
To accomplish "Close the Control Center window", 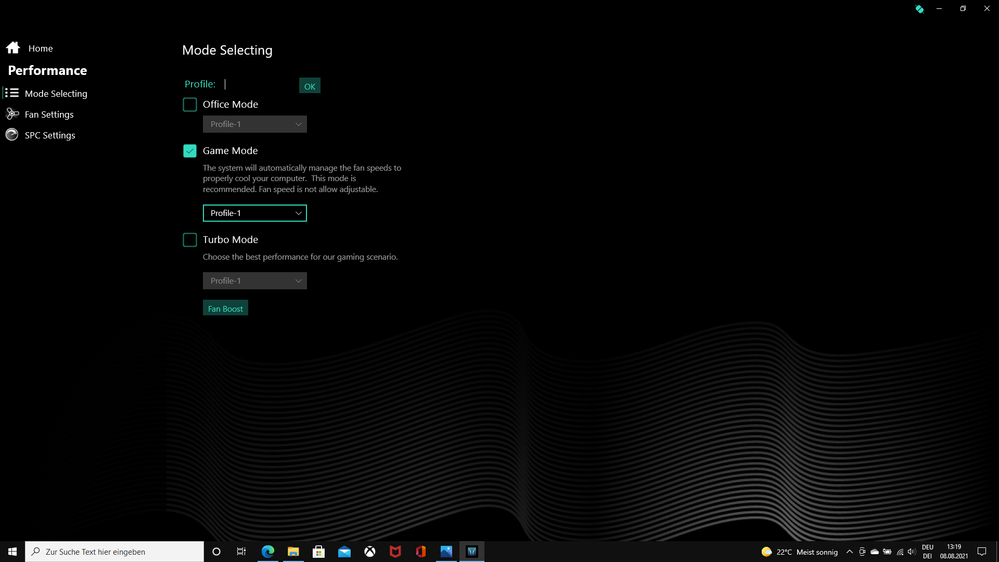I will [x=987, y=8].
